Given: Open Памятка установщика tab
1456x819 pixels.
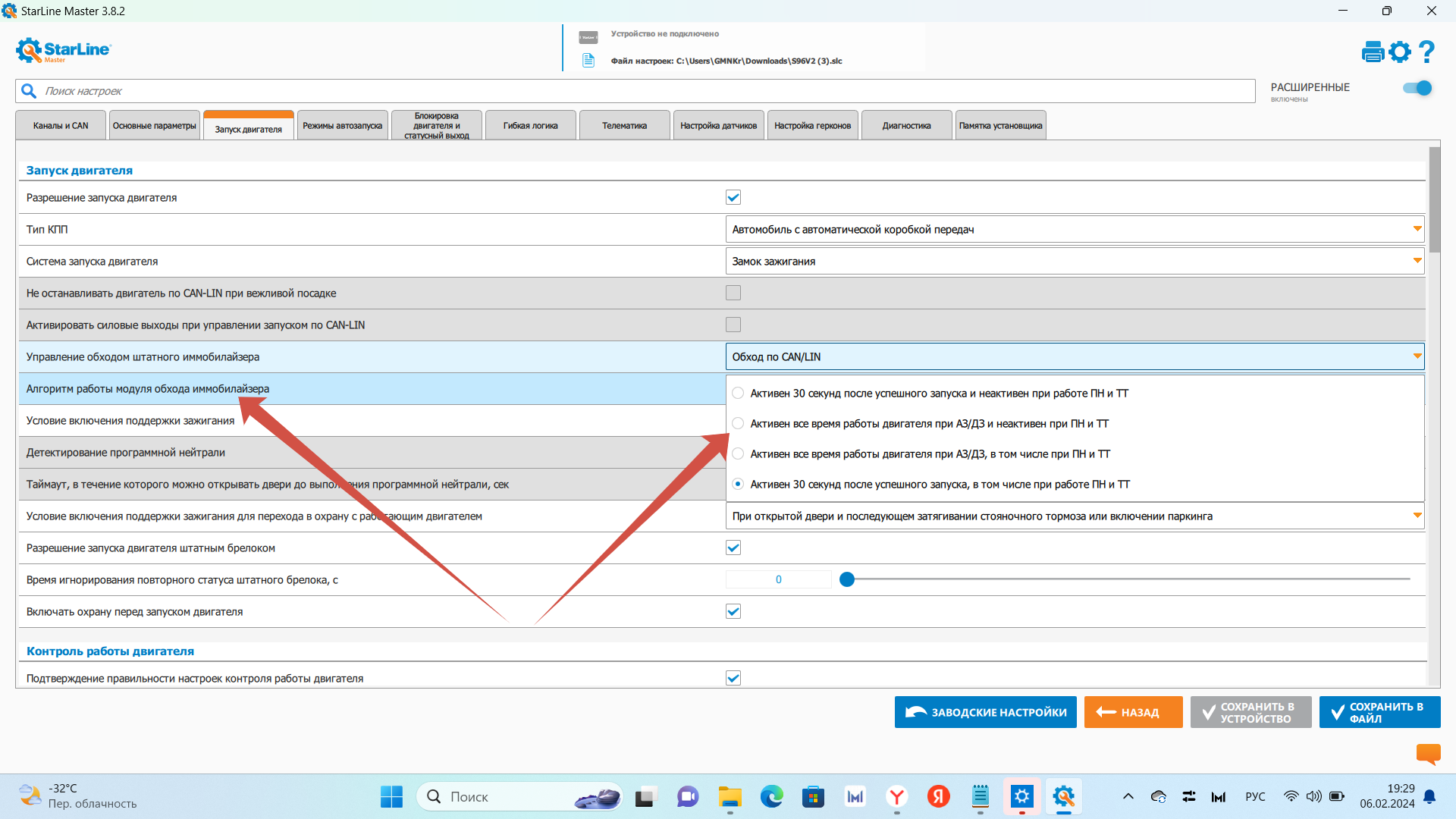Looking at the screenshot, I should click(x=1001, y=126).
